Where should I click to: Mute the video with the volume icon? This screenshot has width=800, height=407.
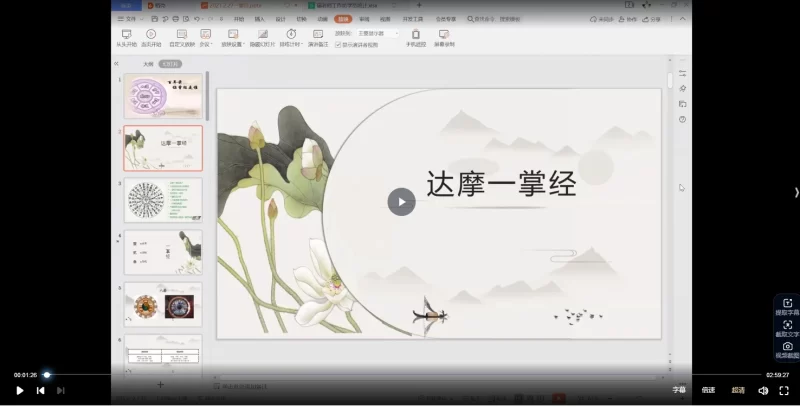click(x=763, y=390)
